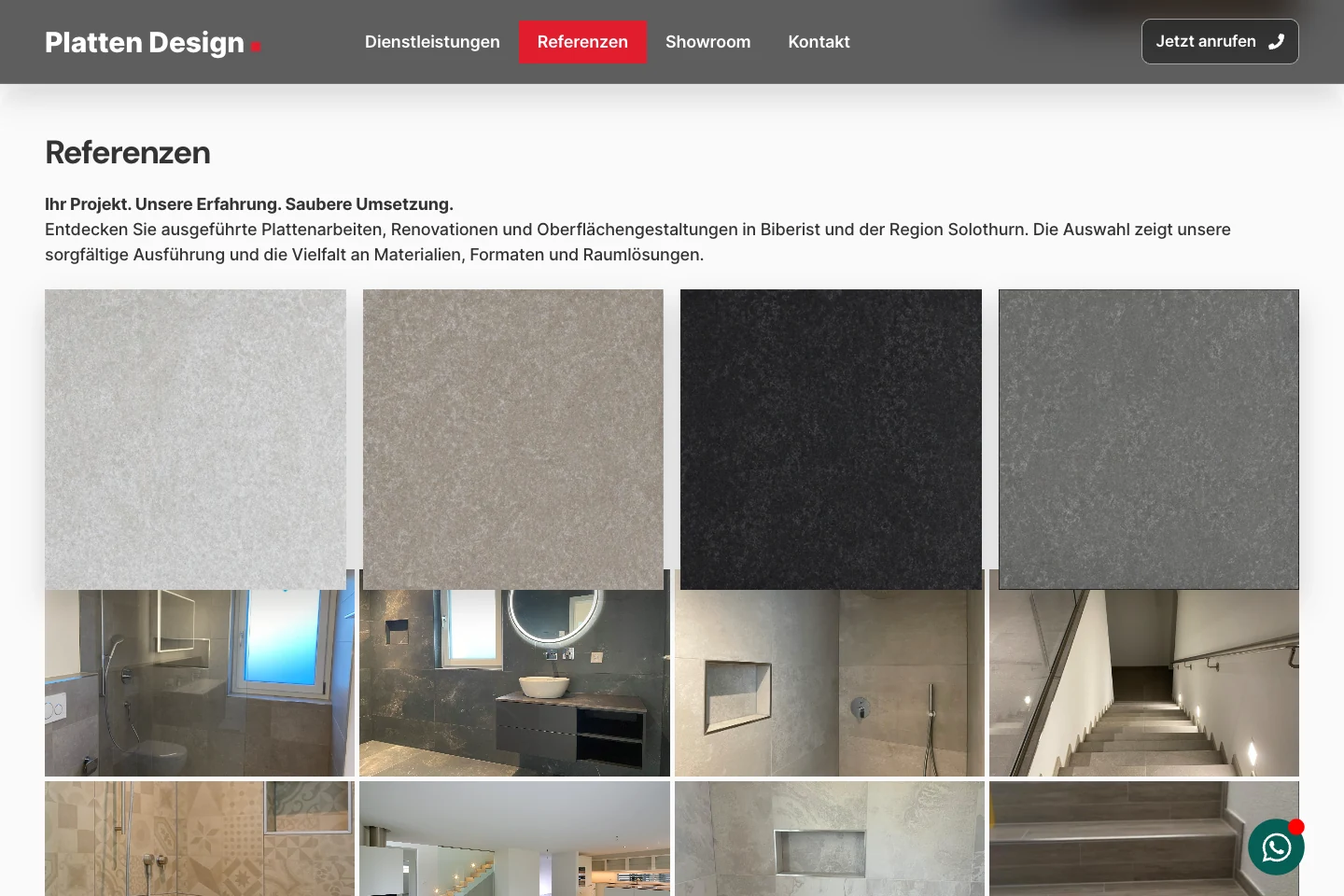1344x896 pixels.
Task: Open the Kontakt page
Action: click(819, 42)
